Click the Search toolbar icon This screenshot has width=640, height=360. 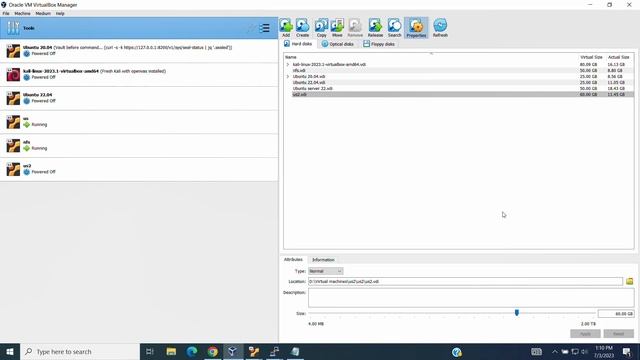click(x=394, y=28)
